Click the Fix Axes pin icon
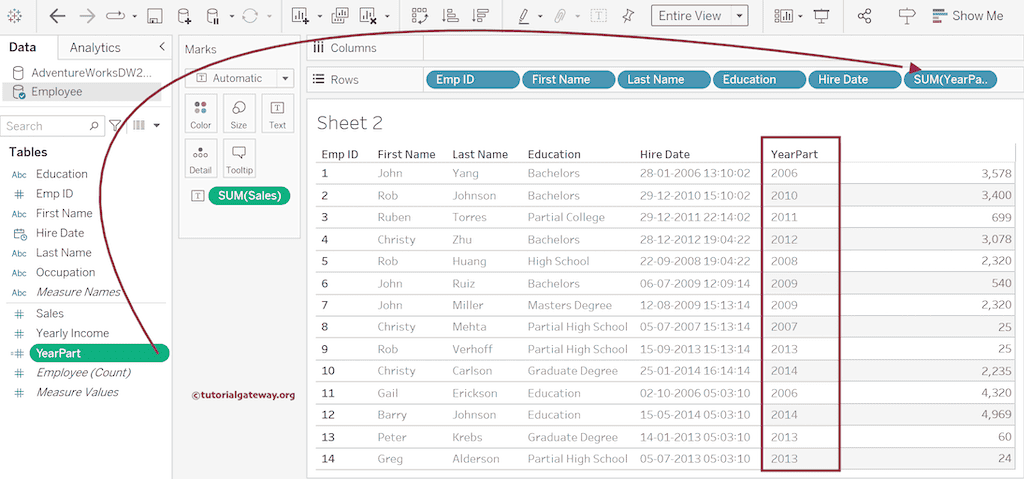This screenshot has height=479, width=1024. [x=628, y=16]
